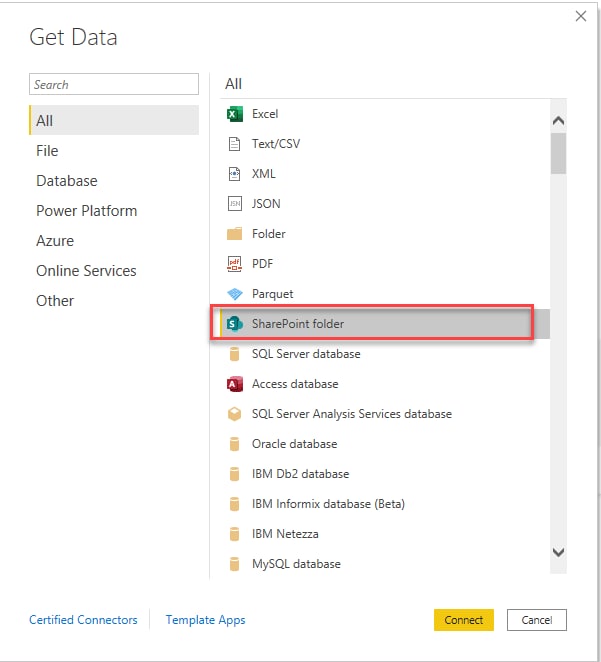Screen dimensions: 601x662
Task: Cancel the Get Data dialog
Action: pos(536,620)
